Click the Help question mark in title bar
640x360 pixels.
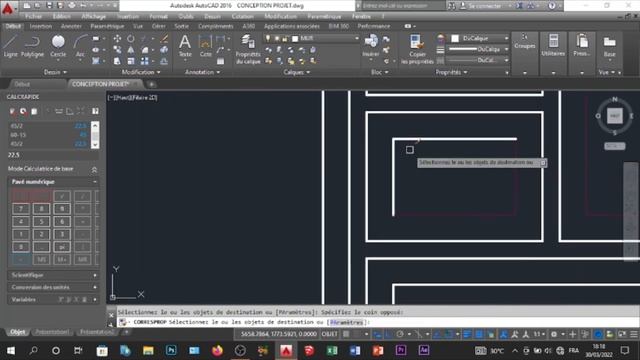click(x=552, y=6)
